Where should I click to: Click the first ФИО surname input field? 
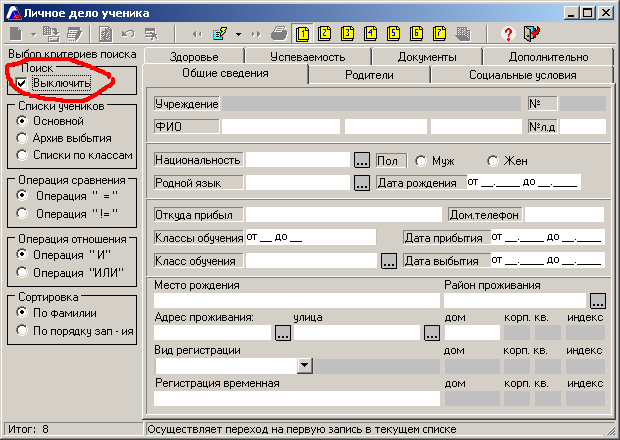(x=281, y=127)
